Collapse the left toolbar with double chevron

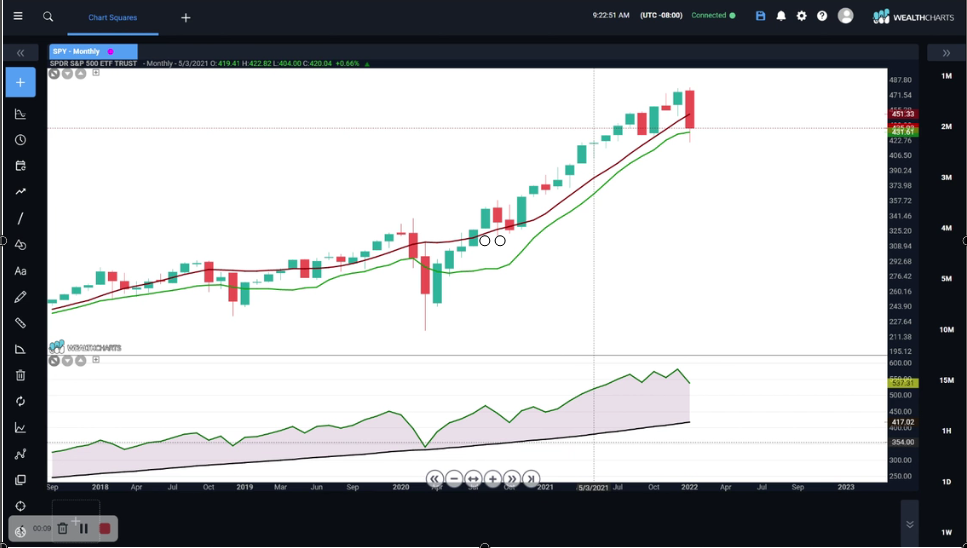tap(20, 53)
